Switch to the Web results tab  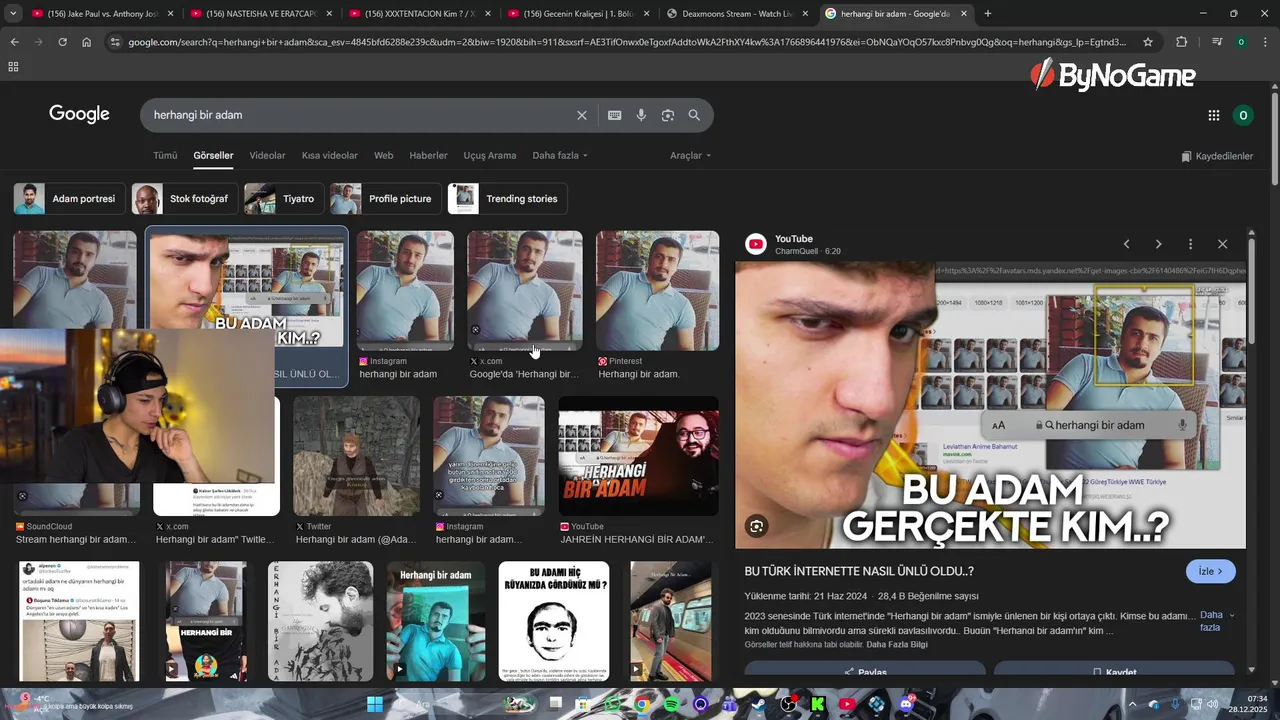click(x=384, y=156)
